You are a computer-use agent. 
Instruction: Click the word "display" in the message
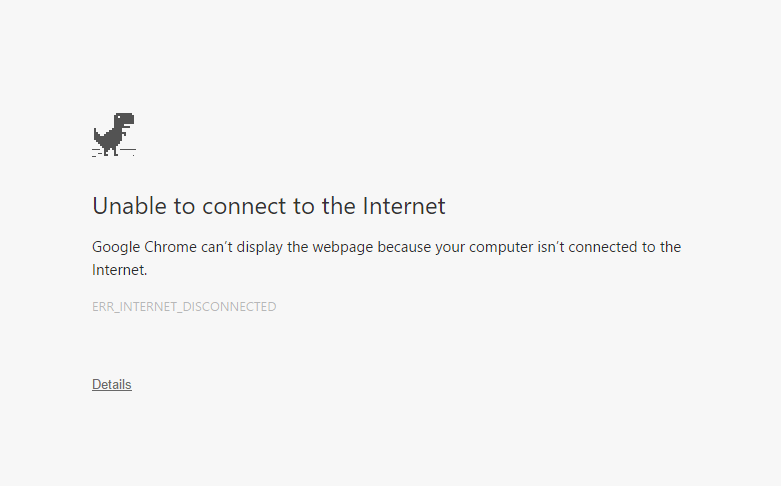click(263, 247)
